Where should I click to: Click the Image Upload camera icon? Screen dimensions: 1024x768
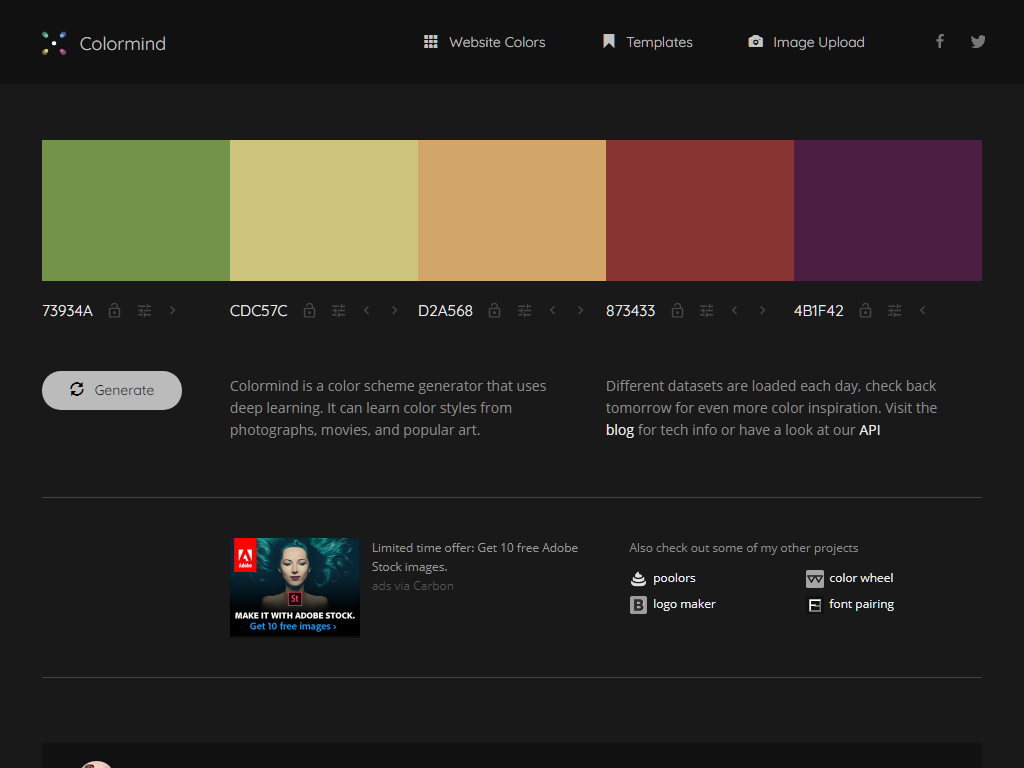click(x=756, y=42)
